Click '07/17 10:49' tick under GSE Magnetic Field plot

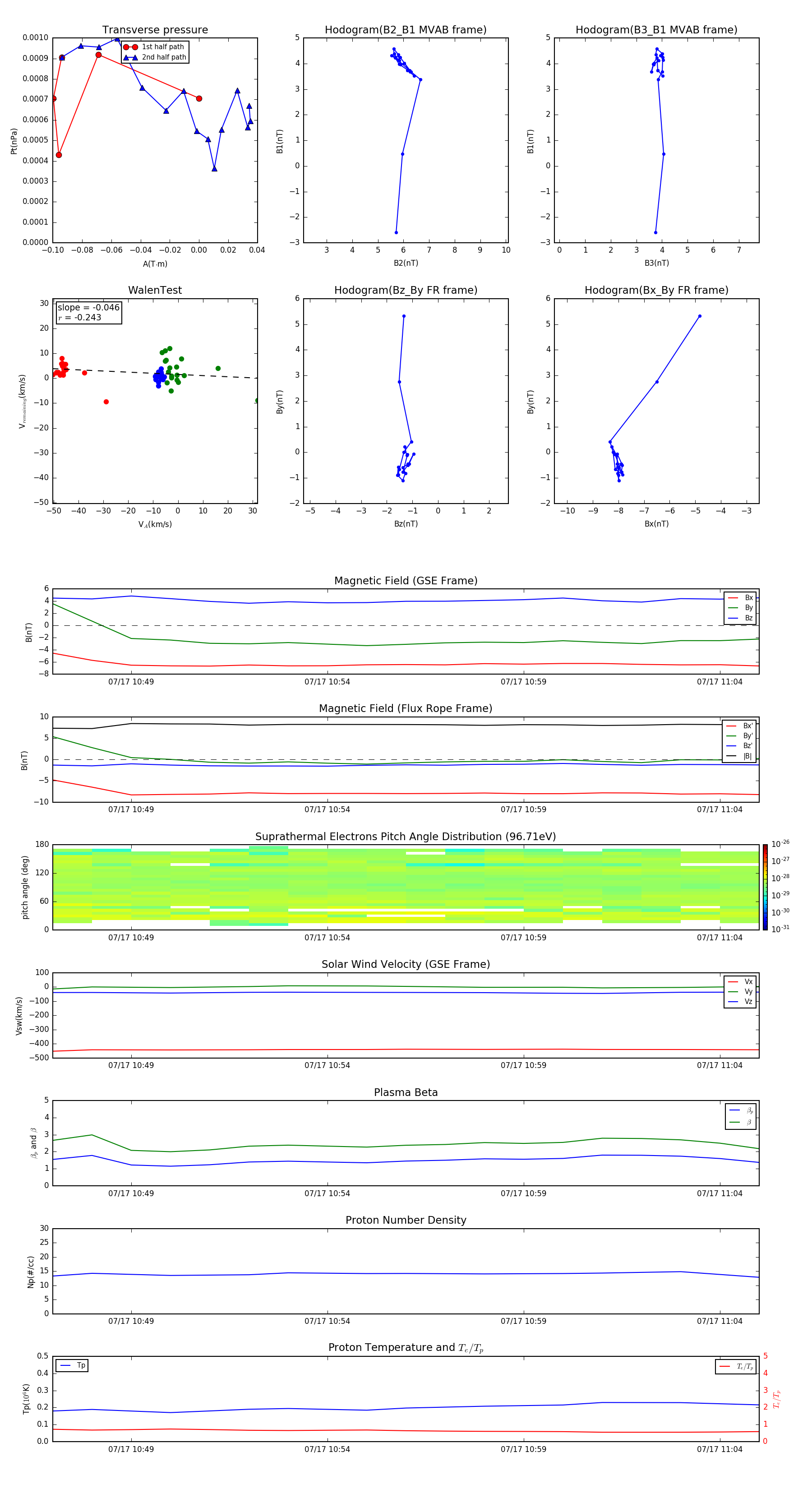pyautogui.click(x=131, y=681)
